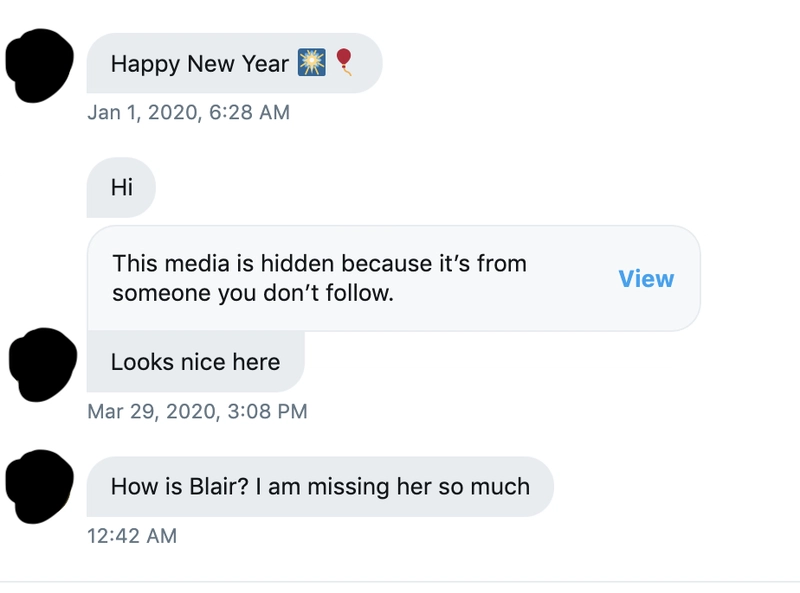The image size is (800, 593).
Task: Click the 'Happy New Year' text
Action: [x=199, y=64]
